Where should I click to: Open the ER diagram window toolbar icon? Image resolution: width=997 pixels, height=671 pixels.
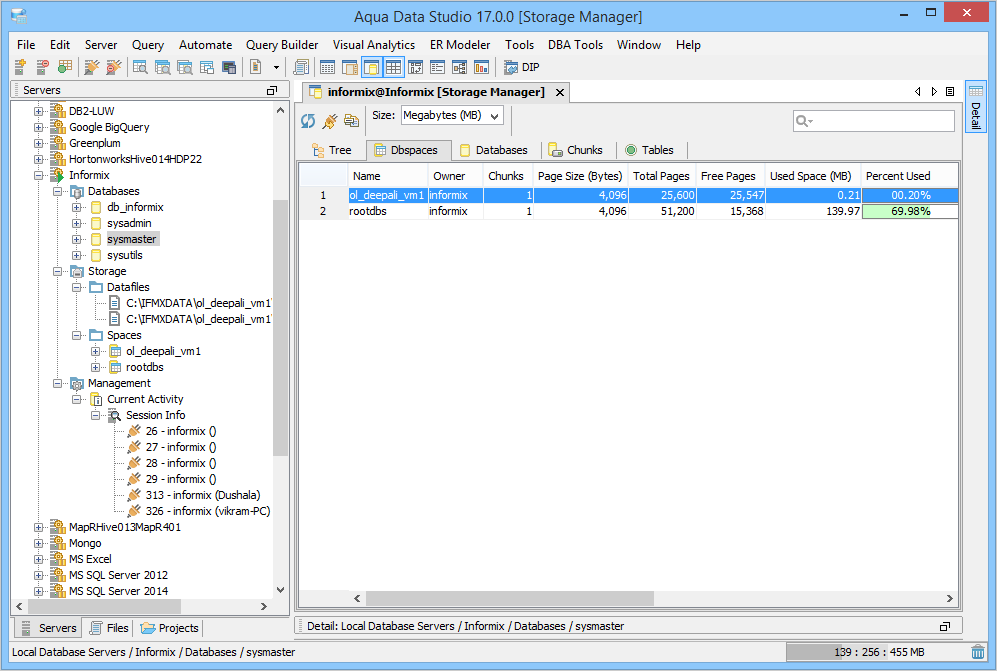tap(459, 67)
